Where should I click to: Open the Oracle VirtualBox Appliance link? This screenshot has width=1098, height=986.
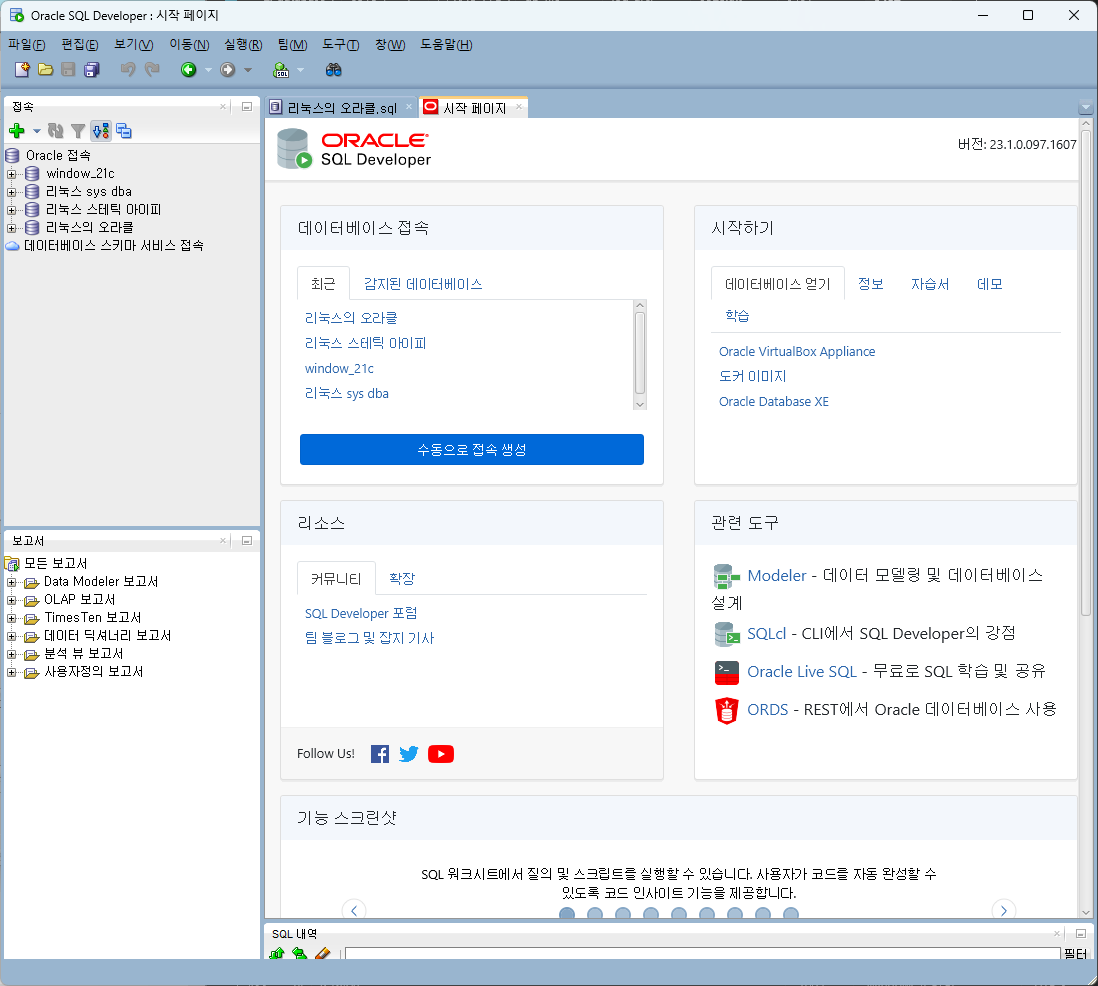[797, 352]
